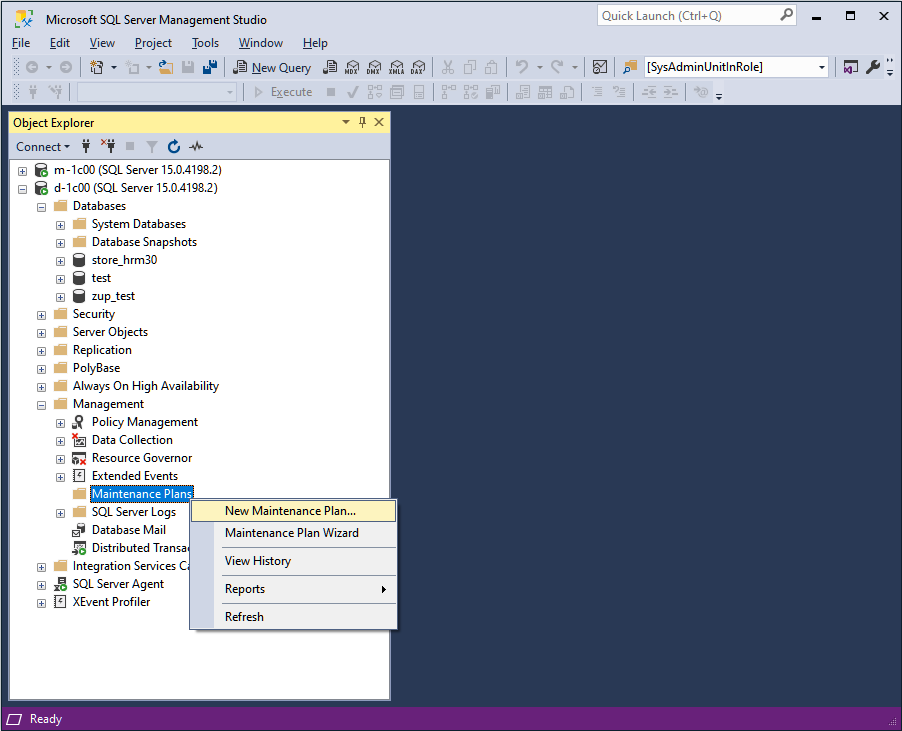This screenshot has width=902, height=731.
Task: Open the Reports submenu
Action: pos(293,589)
